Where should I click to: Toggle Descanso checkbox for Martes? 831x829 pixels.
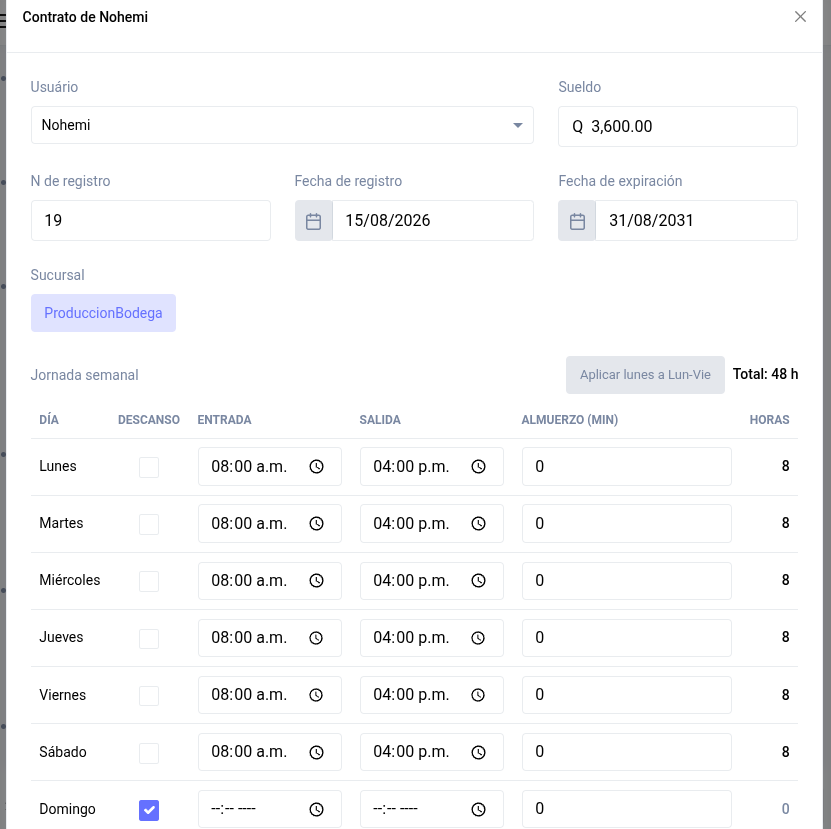pyautogui.click(x=149, y=524)
